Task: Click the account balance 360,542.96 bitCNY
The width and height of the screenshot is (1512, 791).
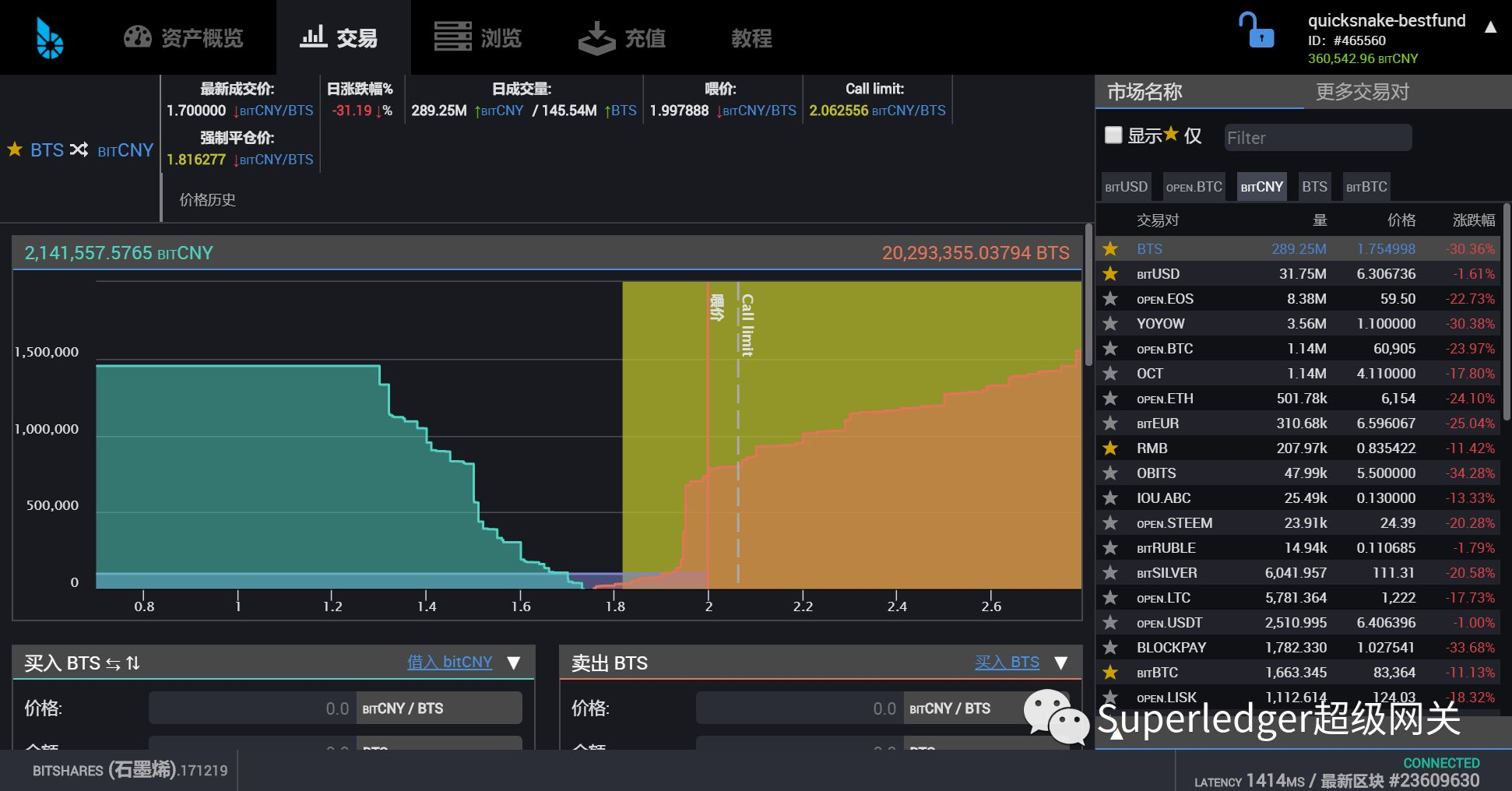Action: click(1363, 58)
